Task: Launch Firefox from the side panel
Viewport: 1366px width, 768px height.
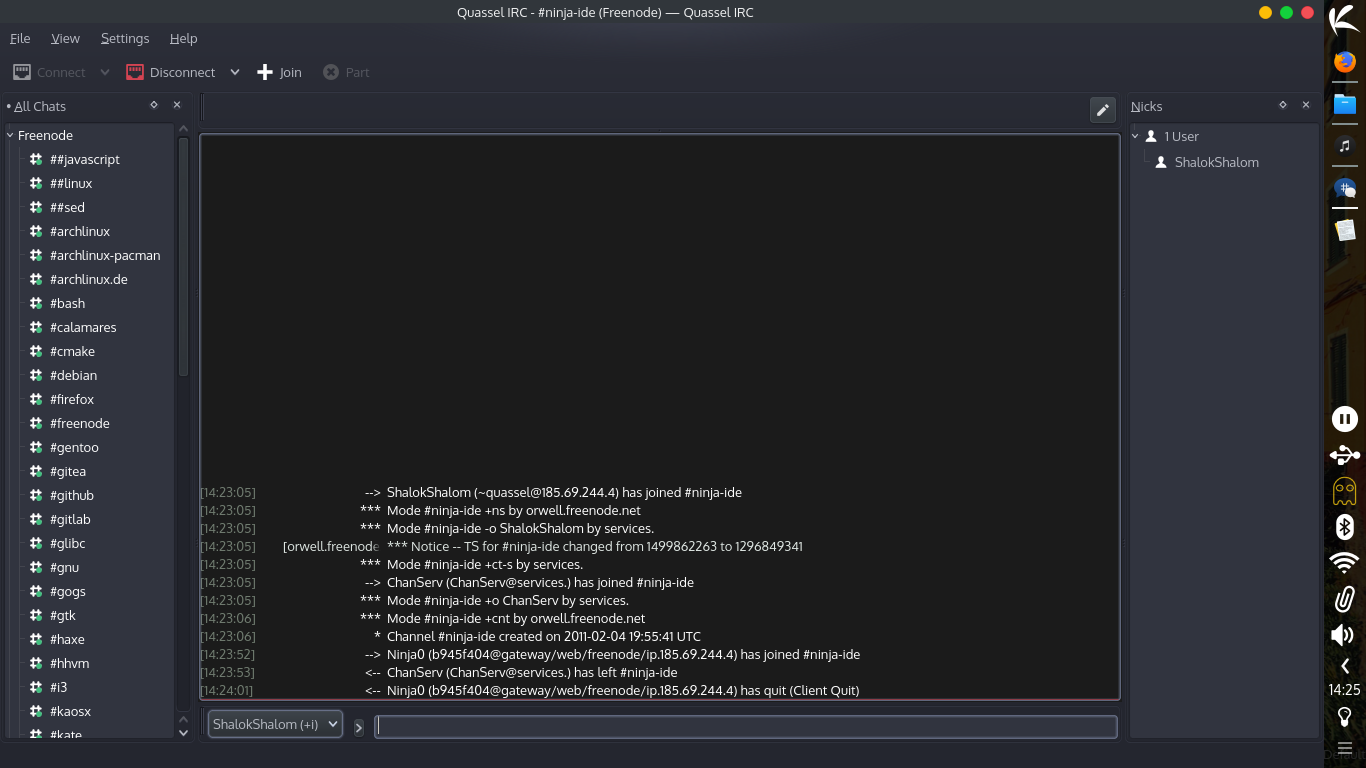Action: point(1345,62)
